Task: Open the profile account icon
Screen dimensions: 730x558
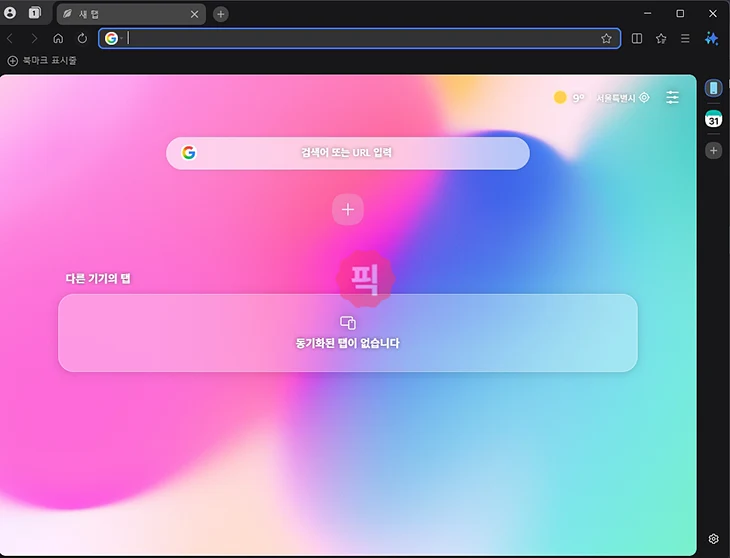Action: [x=10, y=13]
